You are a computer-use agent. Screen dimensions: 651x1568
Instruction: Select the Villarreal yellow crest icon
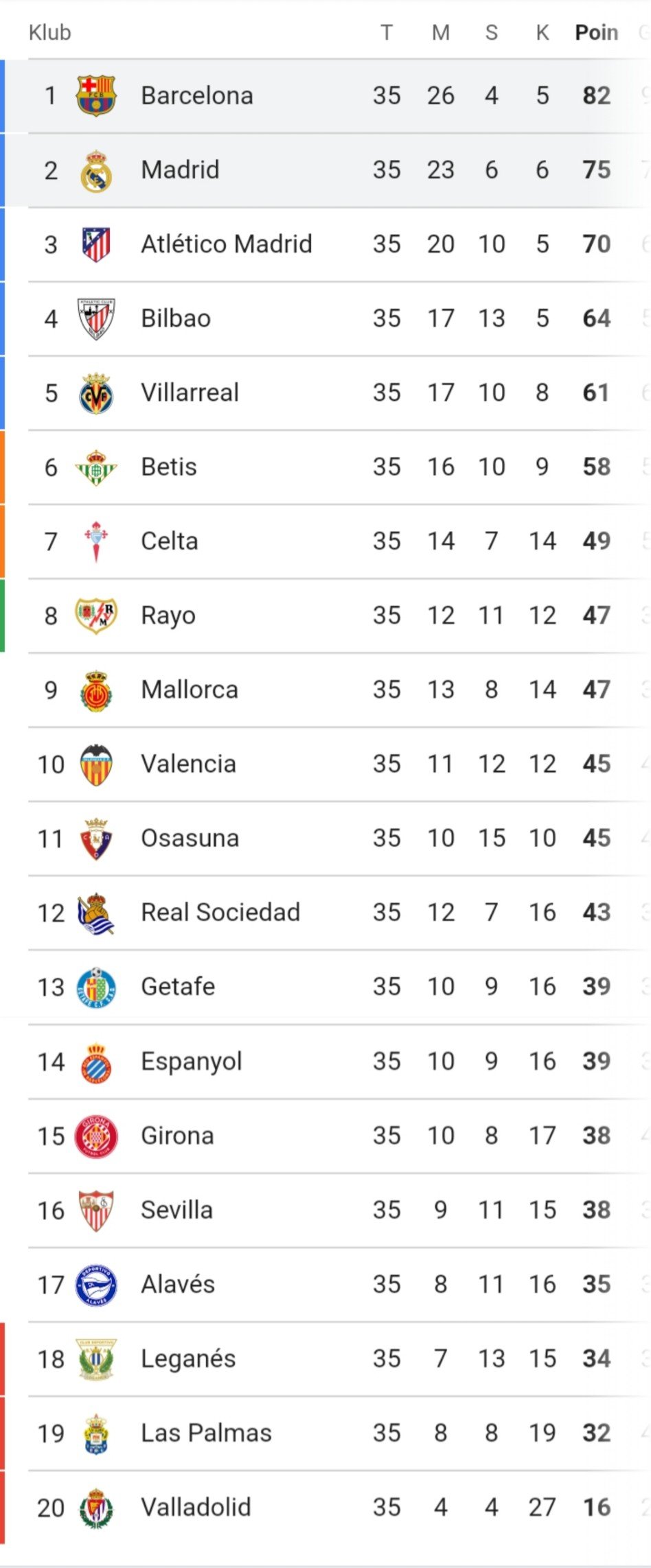(96, 393)
